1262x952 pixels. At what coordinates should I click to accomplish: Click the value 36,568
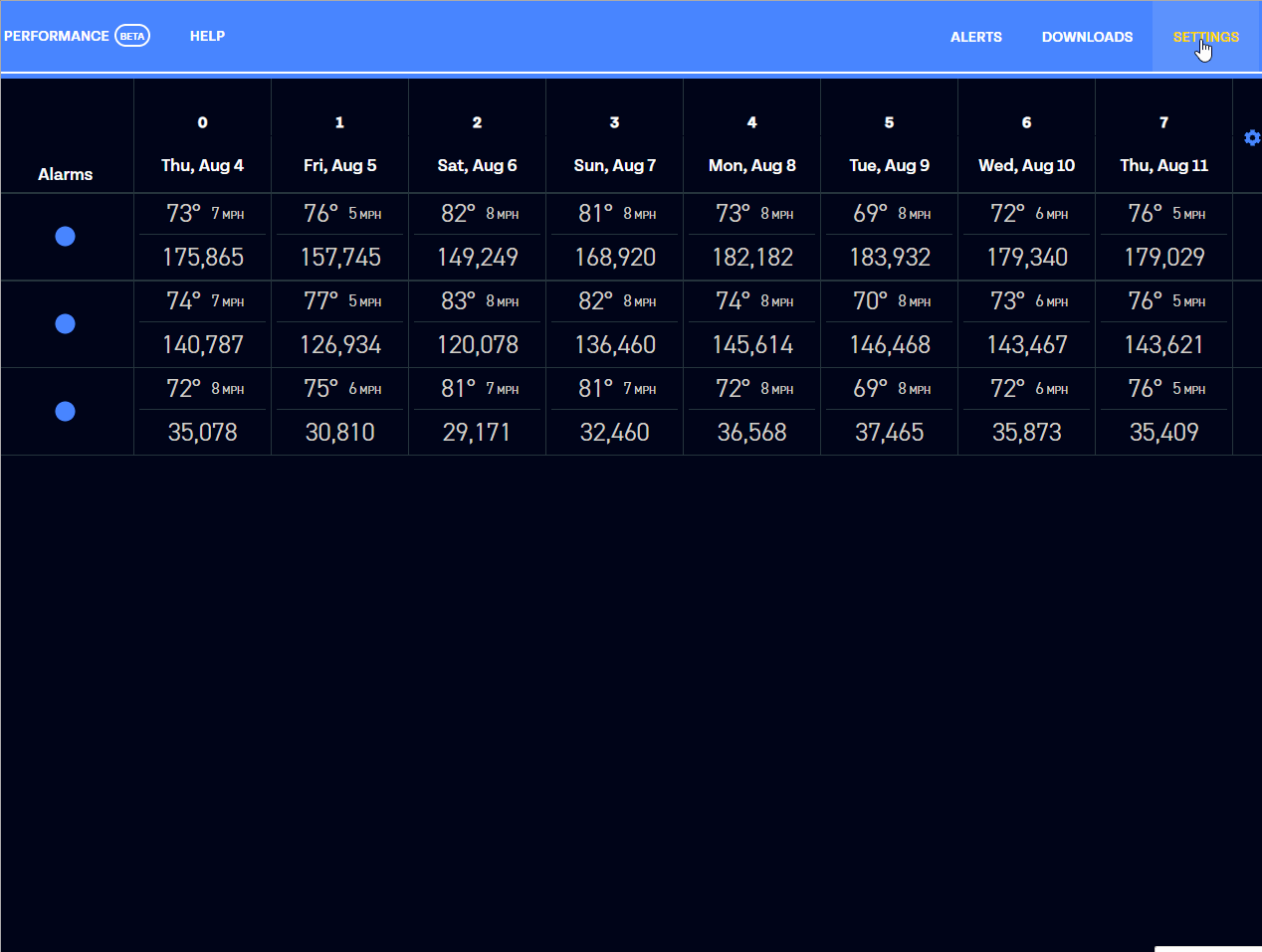click(x=752, y=433)
